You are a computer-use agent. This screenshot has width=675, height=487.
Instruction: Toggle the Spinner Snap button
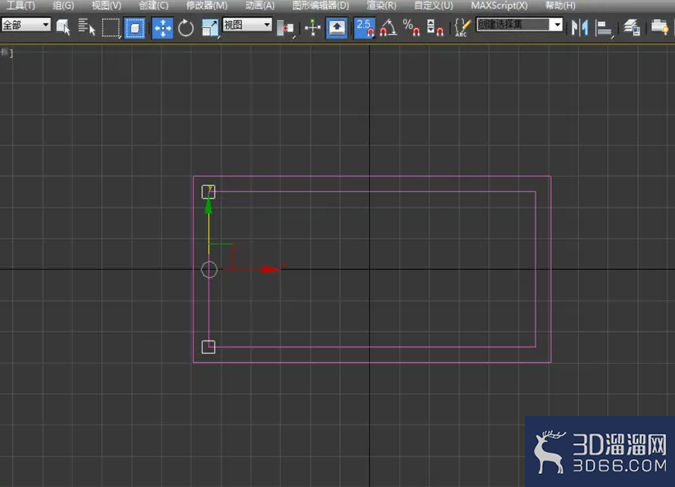point(435,28)
